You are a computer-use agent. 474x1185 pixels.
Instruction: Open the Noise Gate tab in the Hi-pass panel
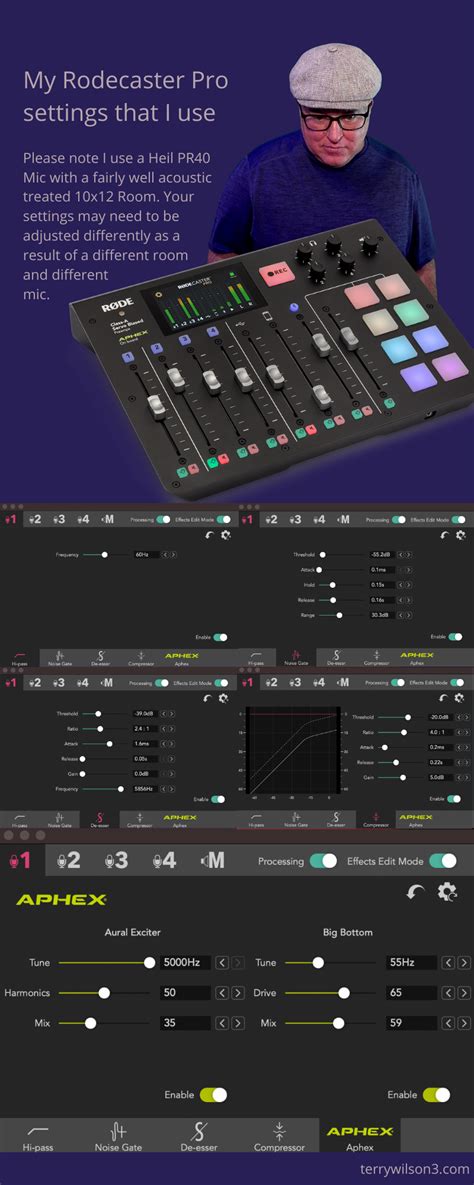[60, 659]
